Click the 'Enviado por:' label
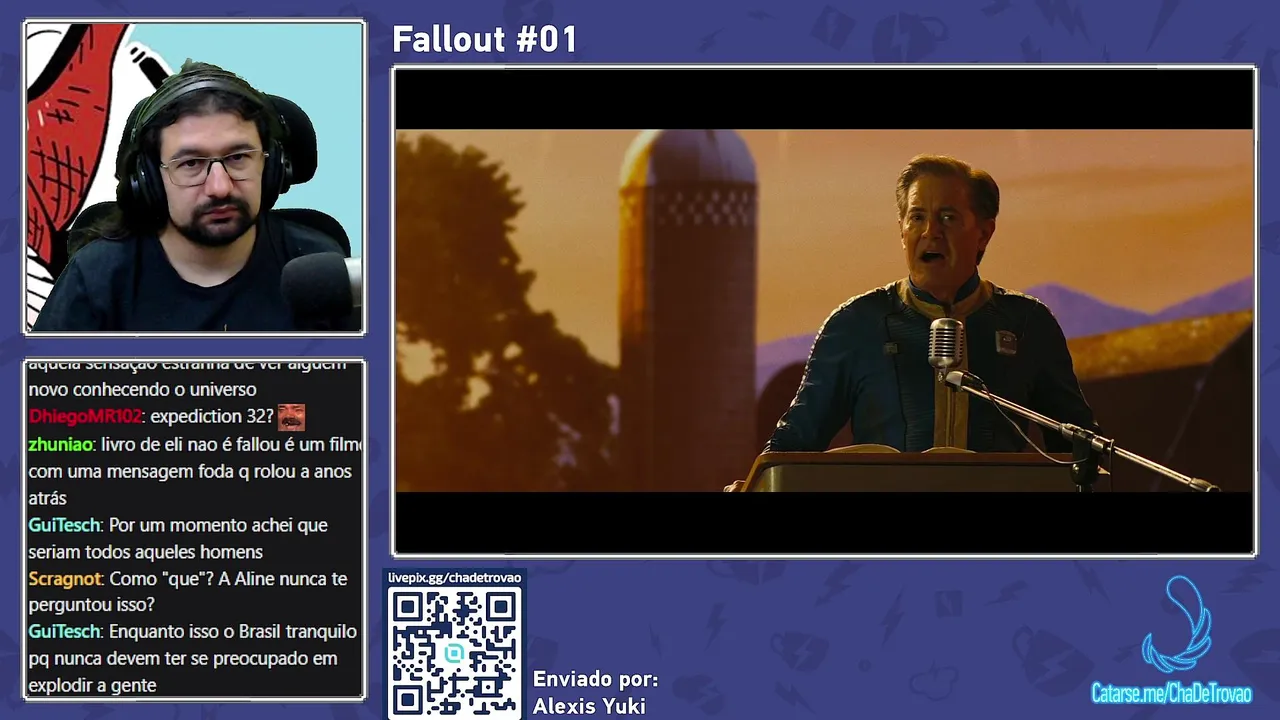The width and height of the screenshot is (1280, 720). tap(595, 679)
